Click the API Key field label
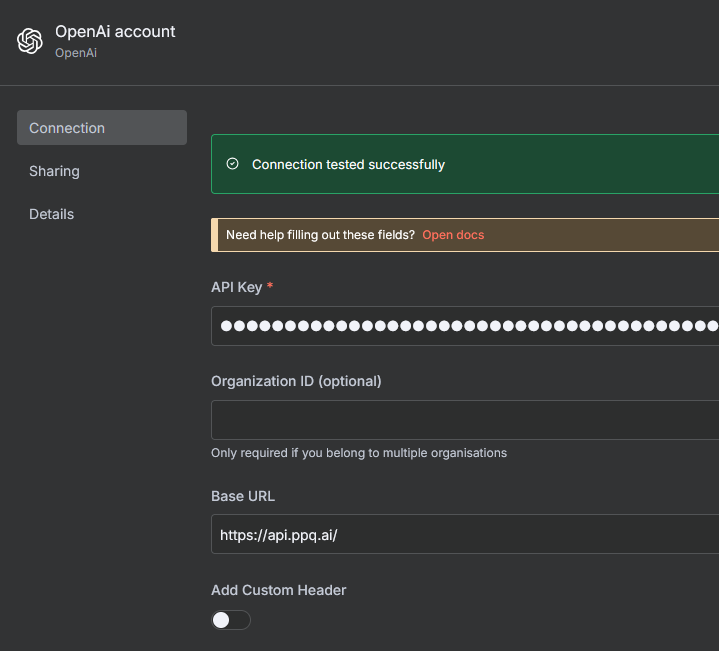719x651 pixels. pos(236,287)
